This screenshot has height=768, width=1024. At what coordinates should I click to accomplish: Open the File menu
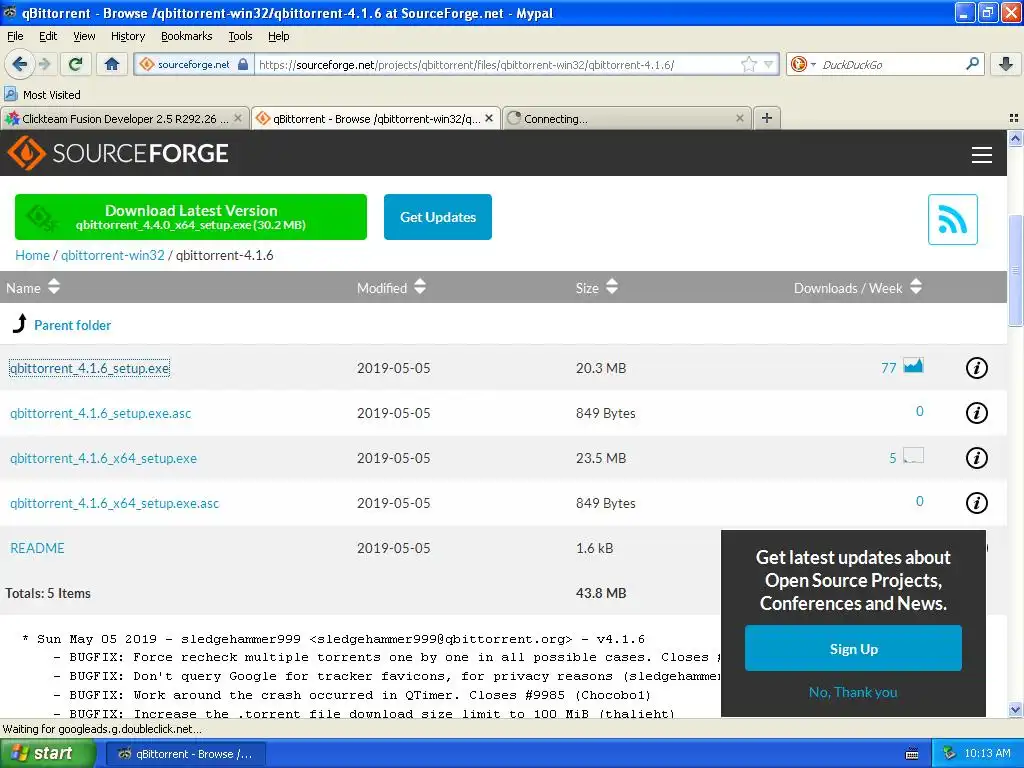[x=15, y=36]
